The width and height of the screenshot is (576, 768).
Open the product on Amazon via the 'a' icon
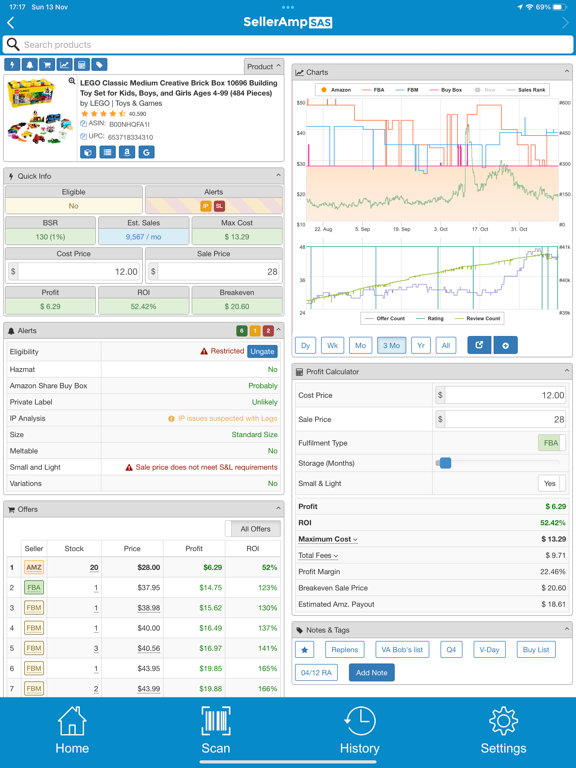(x=127, y=152)
